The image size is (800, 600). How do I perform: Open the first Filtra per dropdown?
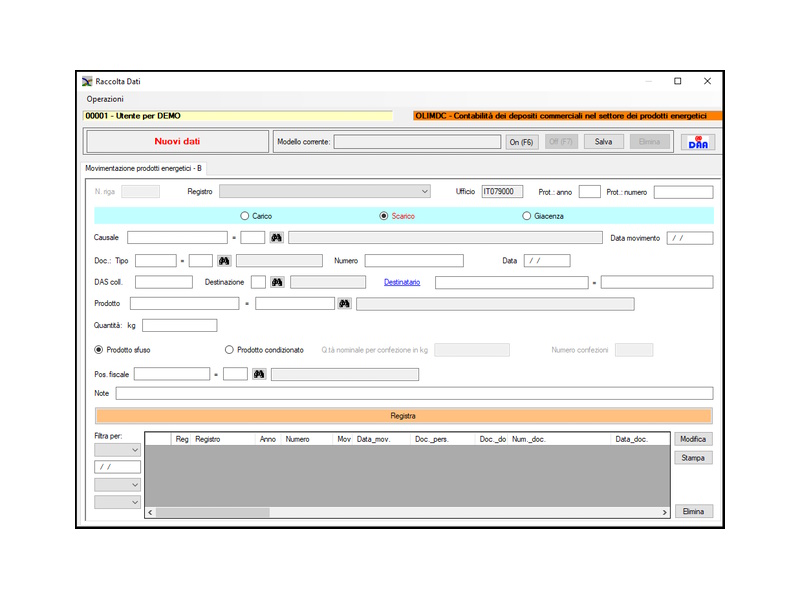click(x=117, y=450)
